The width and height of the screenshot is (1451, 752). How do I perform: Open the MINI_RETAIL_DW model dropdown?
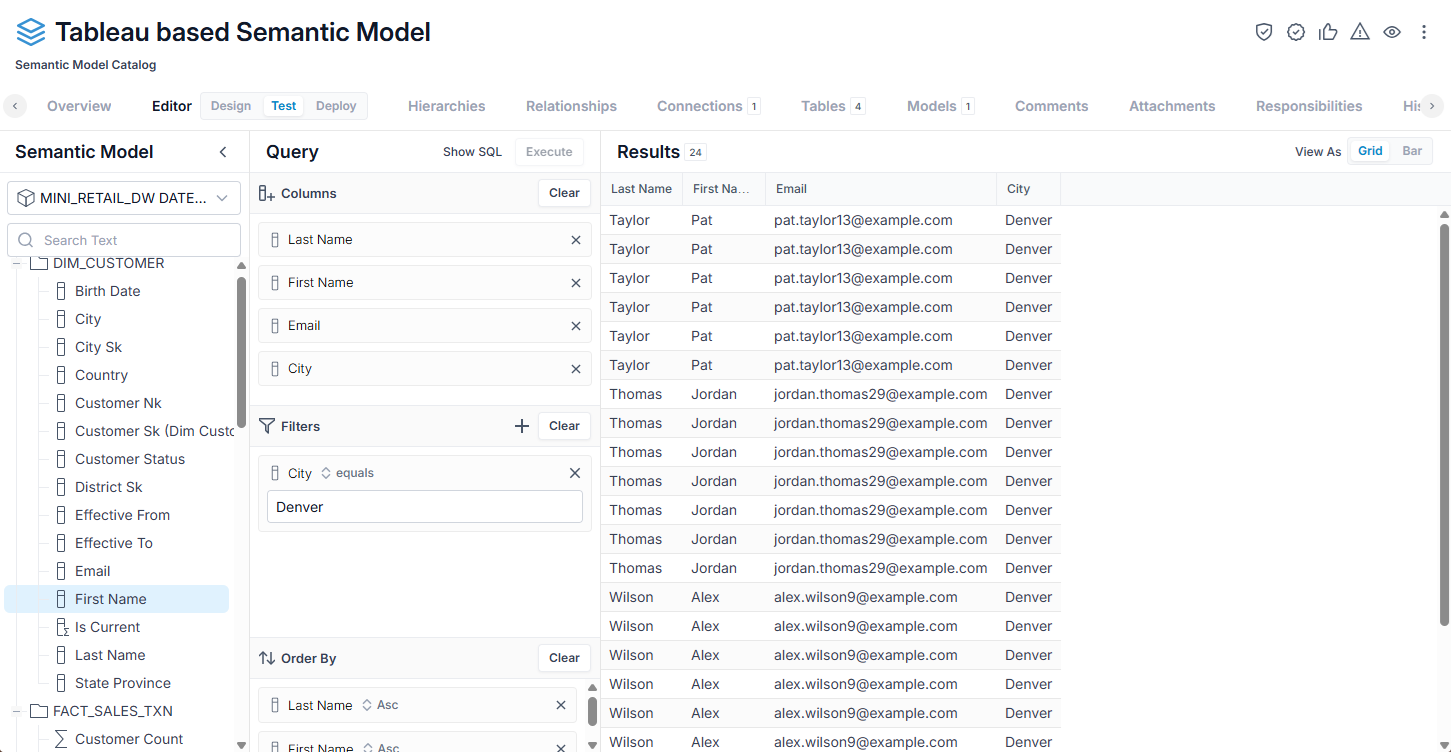[x=124, y=198]
